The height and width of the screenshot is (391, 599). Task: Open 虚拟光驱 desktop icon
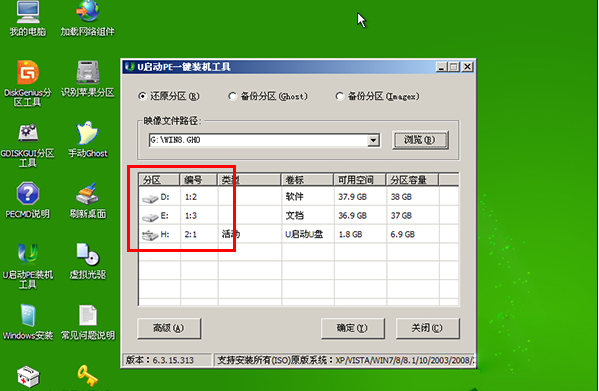(x=87, y=261)
